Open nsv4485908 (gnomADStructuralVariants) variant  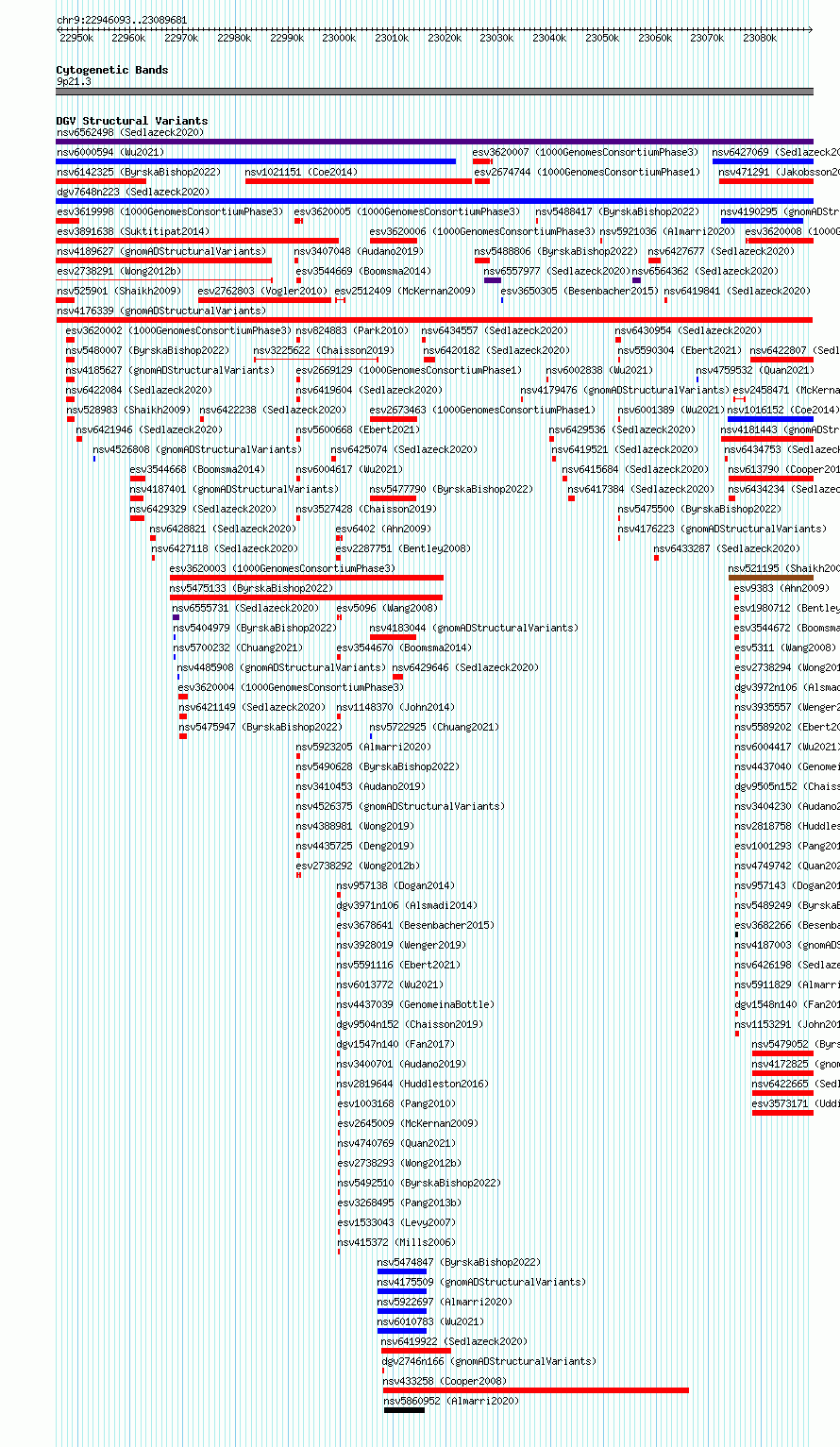[281, 667]
